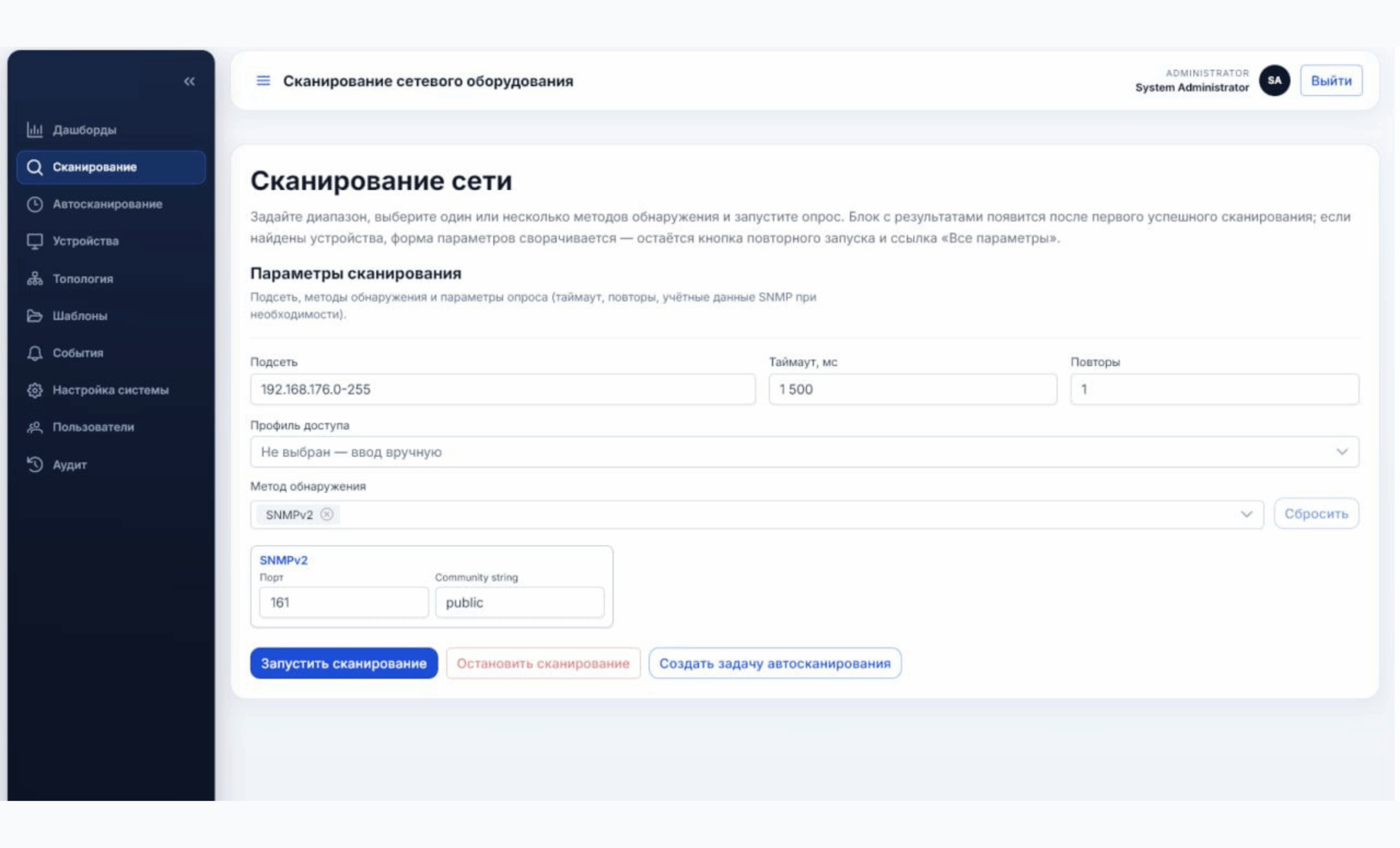Click the Шаблоны folder icon

[x=34, y=316]
